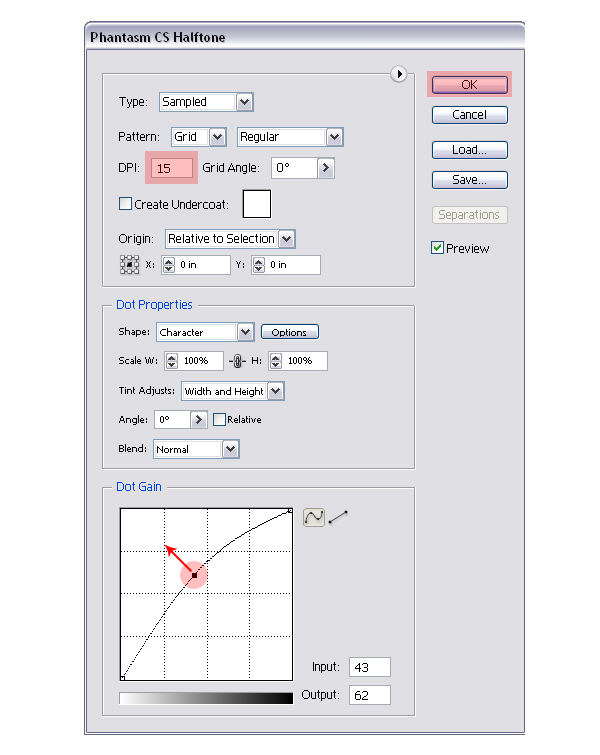Click the dot Angle arrow button

click(x=198, y=420)
